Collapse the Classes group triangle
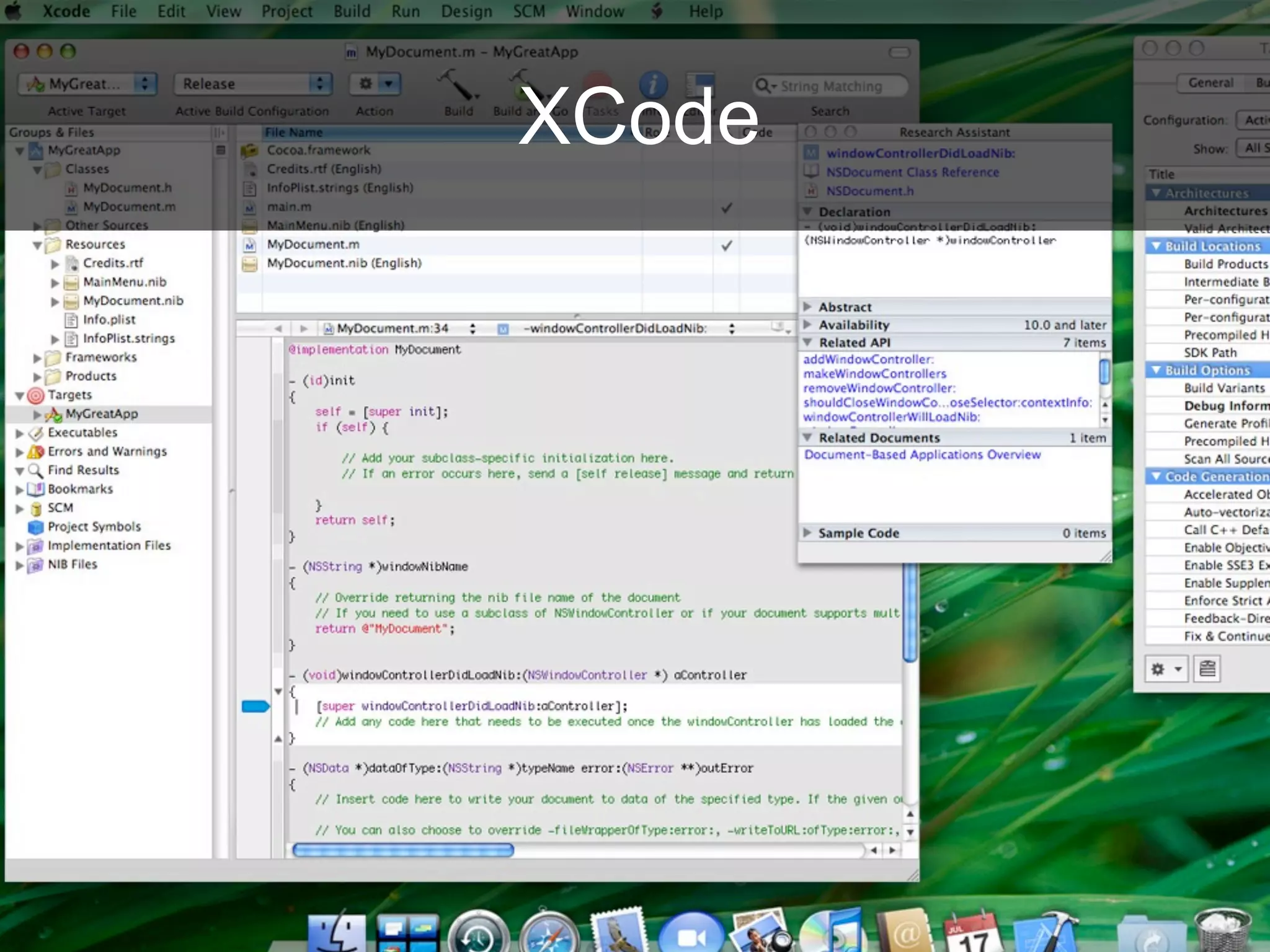Screen dimensions: 1270x952 pyautogui.click(x=37, y=169)
